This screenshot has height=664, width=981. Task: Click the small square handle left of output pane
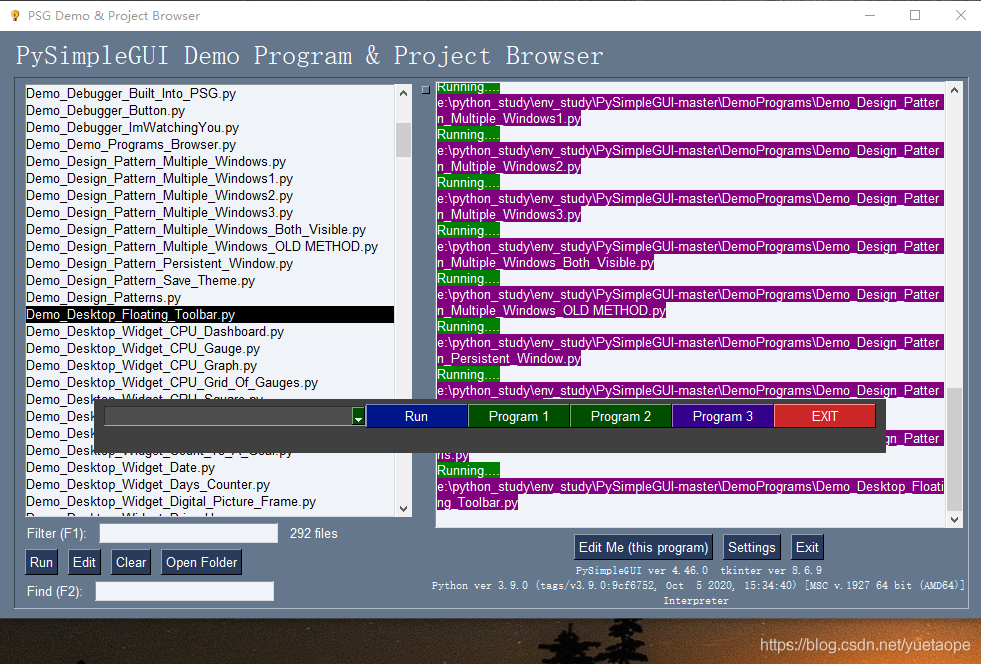(426, 90)
